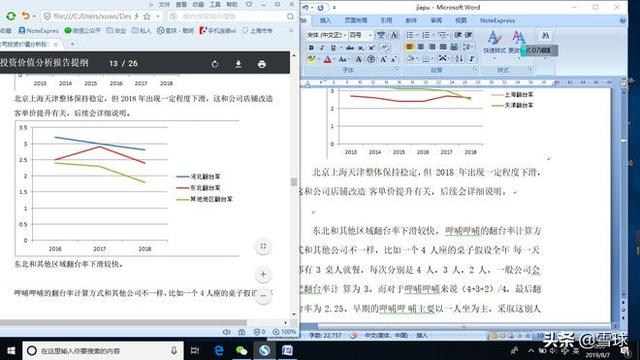The height and width of the screenshot is (360, 640).
Task: Star the page in address bar
Action: [147, 16]
